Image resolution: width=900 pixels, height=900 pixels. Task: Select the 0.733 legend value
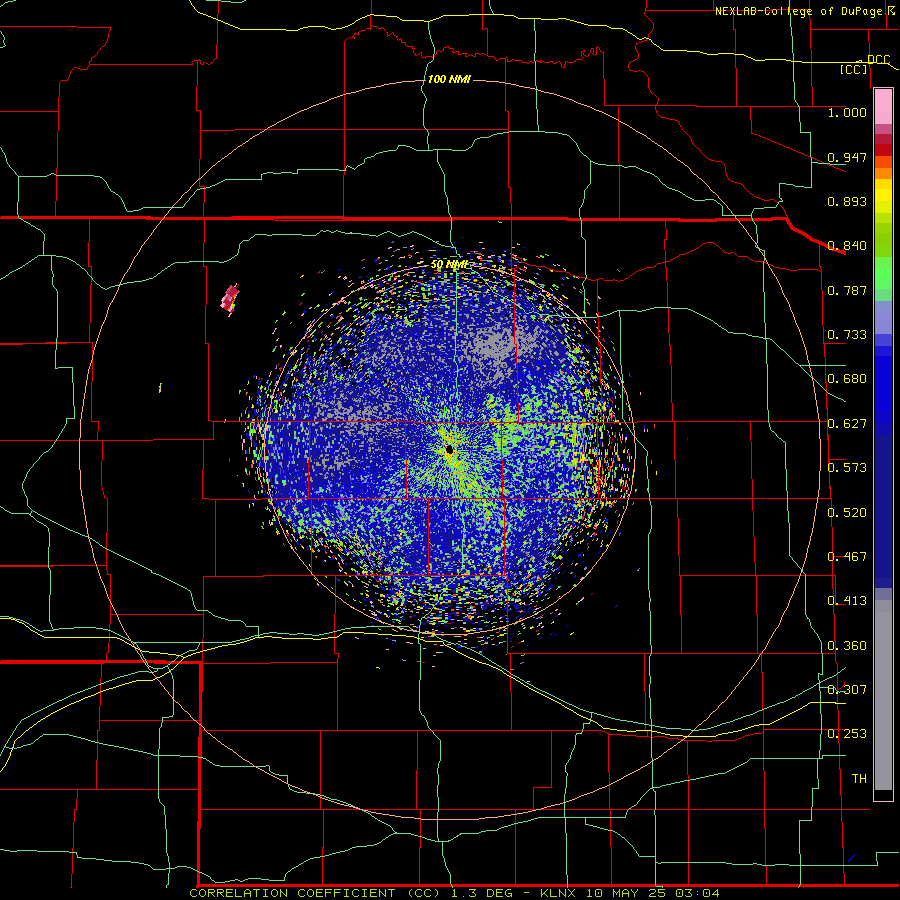pos(847,335)
